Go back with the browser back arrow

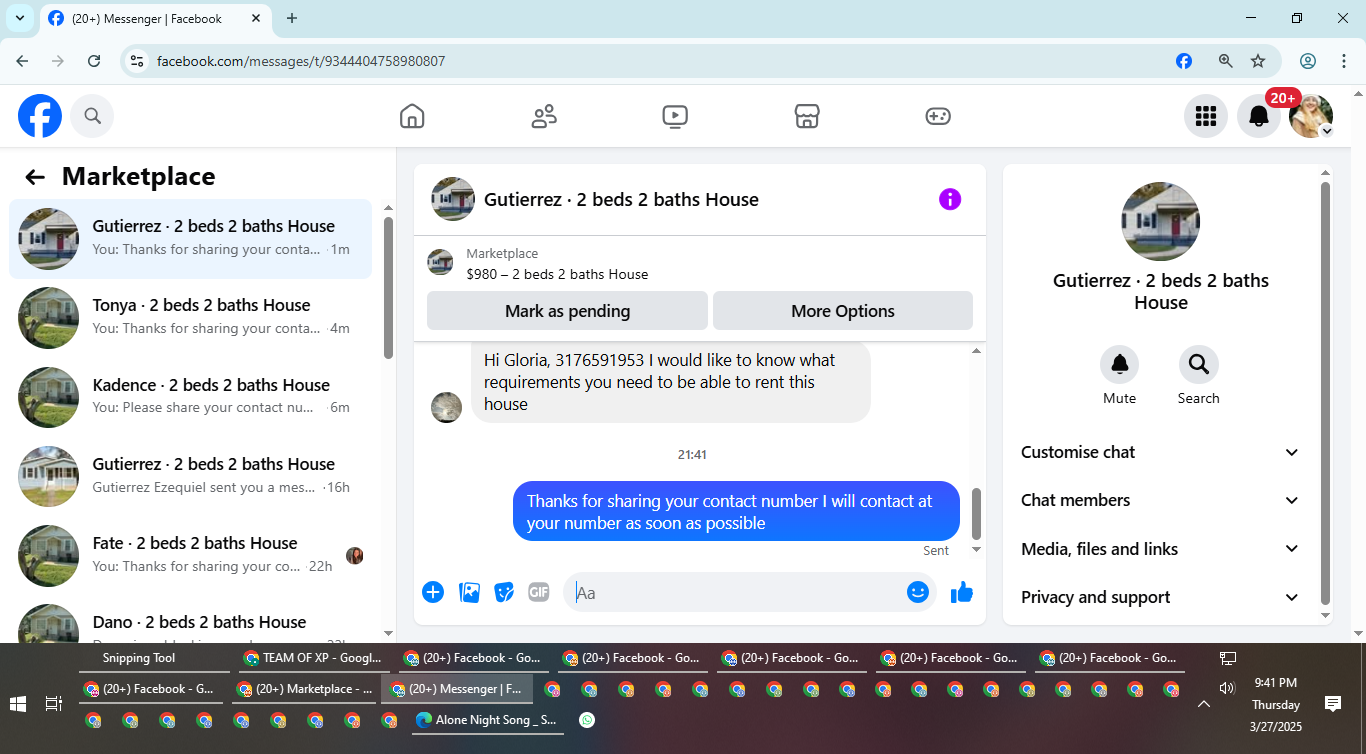22,61
